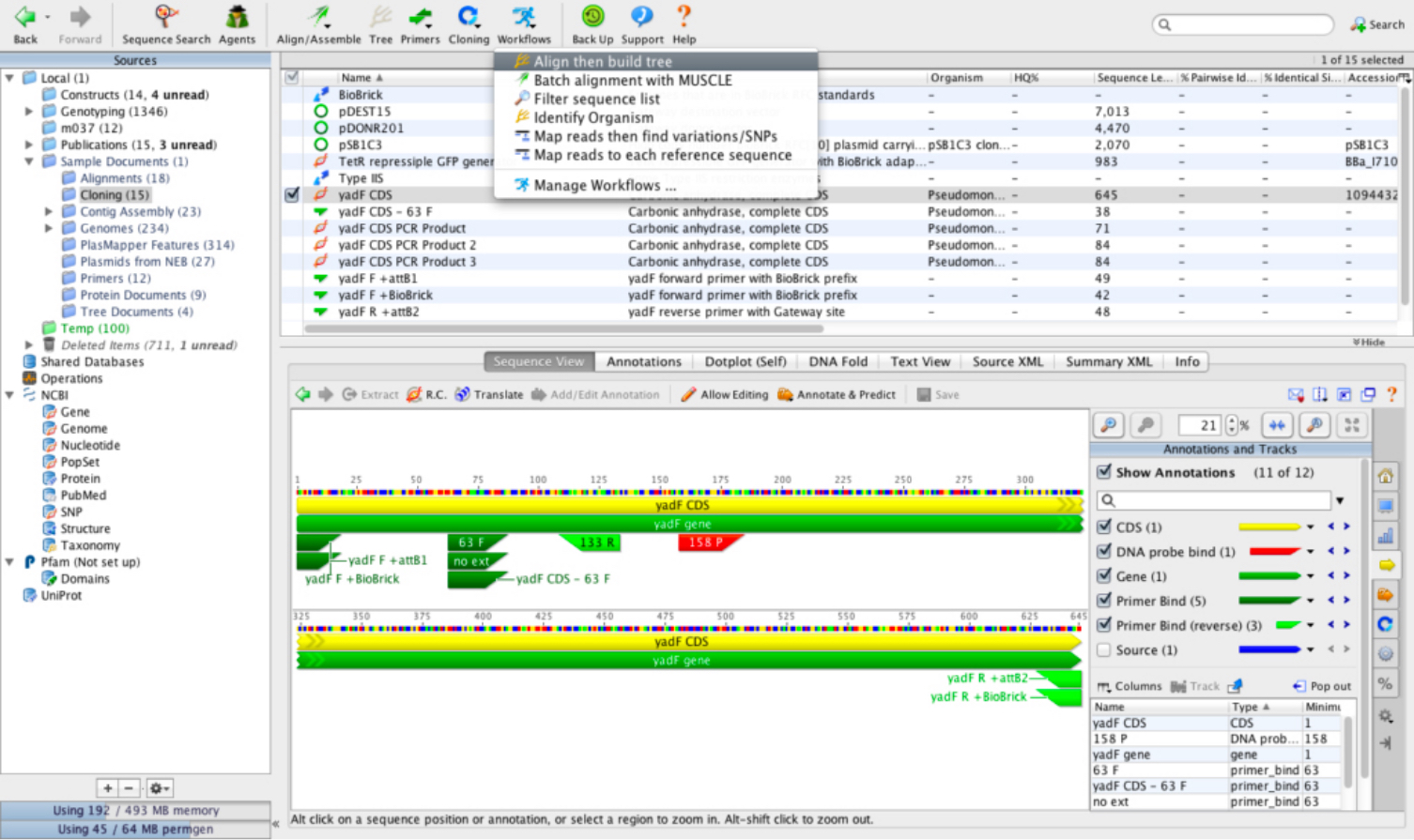Expand the Genotyping (1346) folder

[x=29, y=112]
